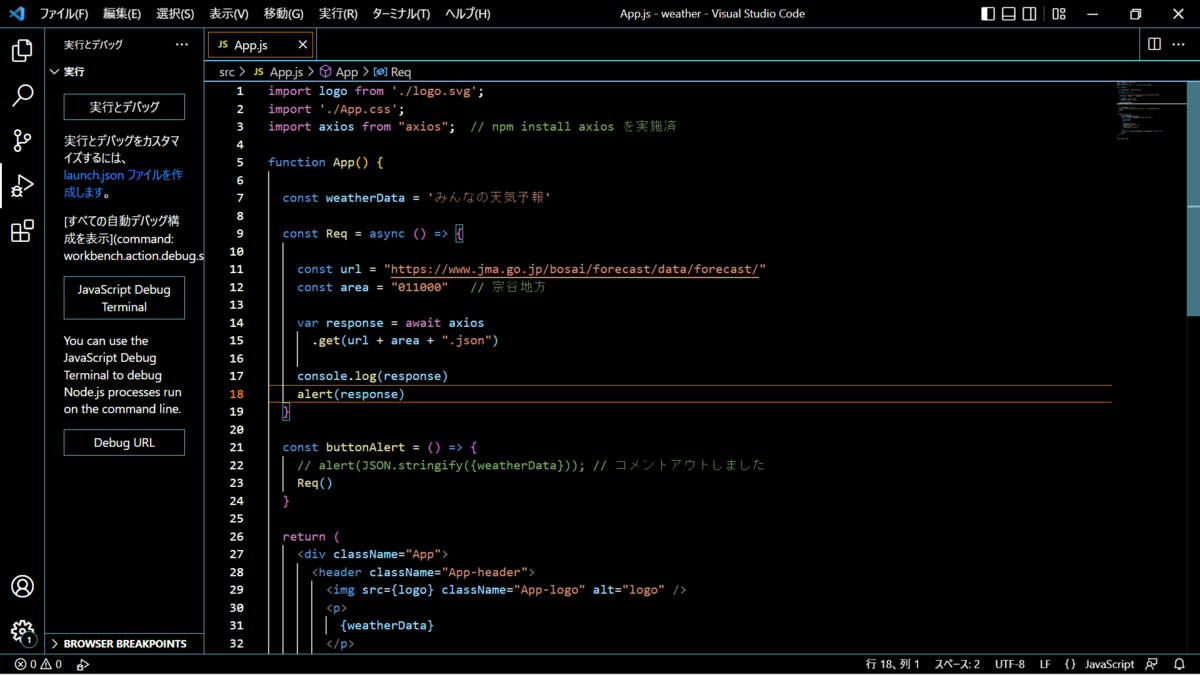Open the Search view in activity bar

point(22,95)
